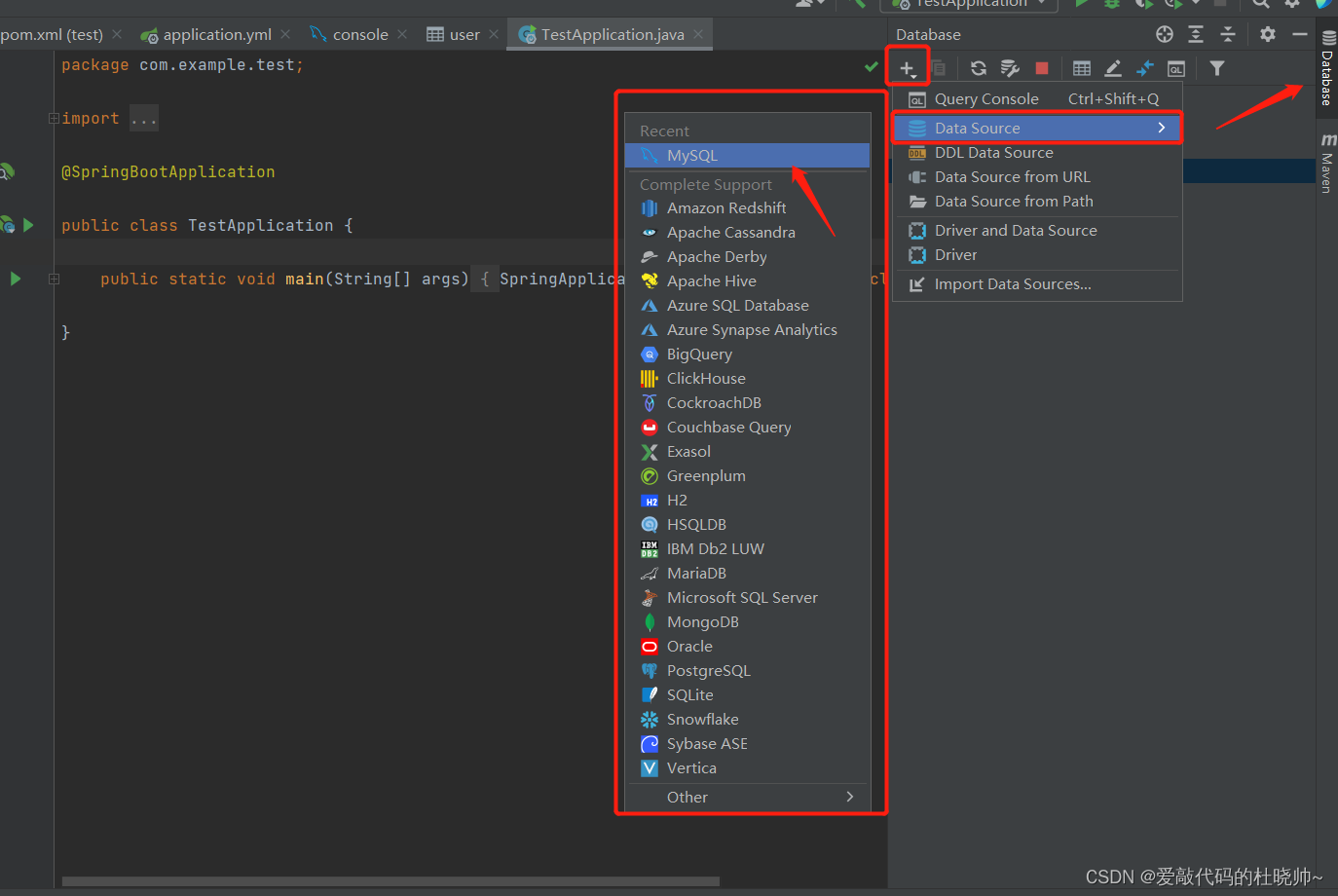Choose Driver and Data Source
This screenshot has height=896, width=1338.
point(1037,231)
